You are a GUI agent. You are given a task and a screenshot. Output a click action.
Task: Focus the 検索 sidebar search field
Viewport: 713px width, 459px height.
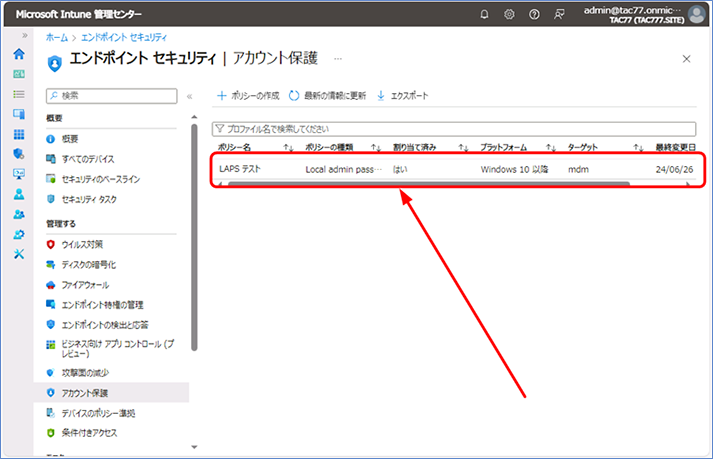click(x=111, y=96)
